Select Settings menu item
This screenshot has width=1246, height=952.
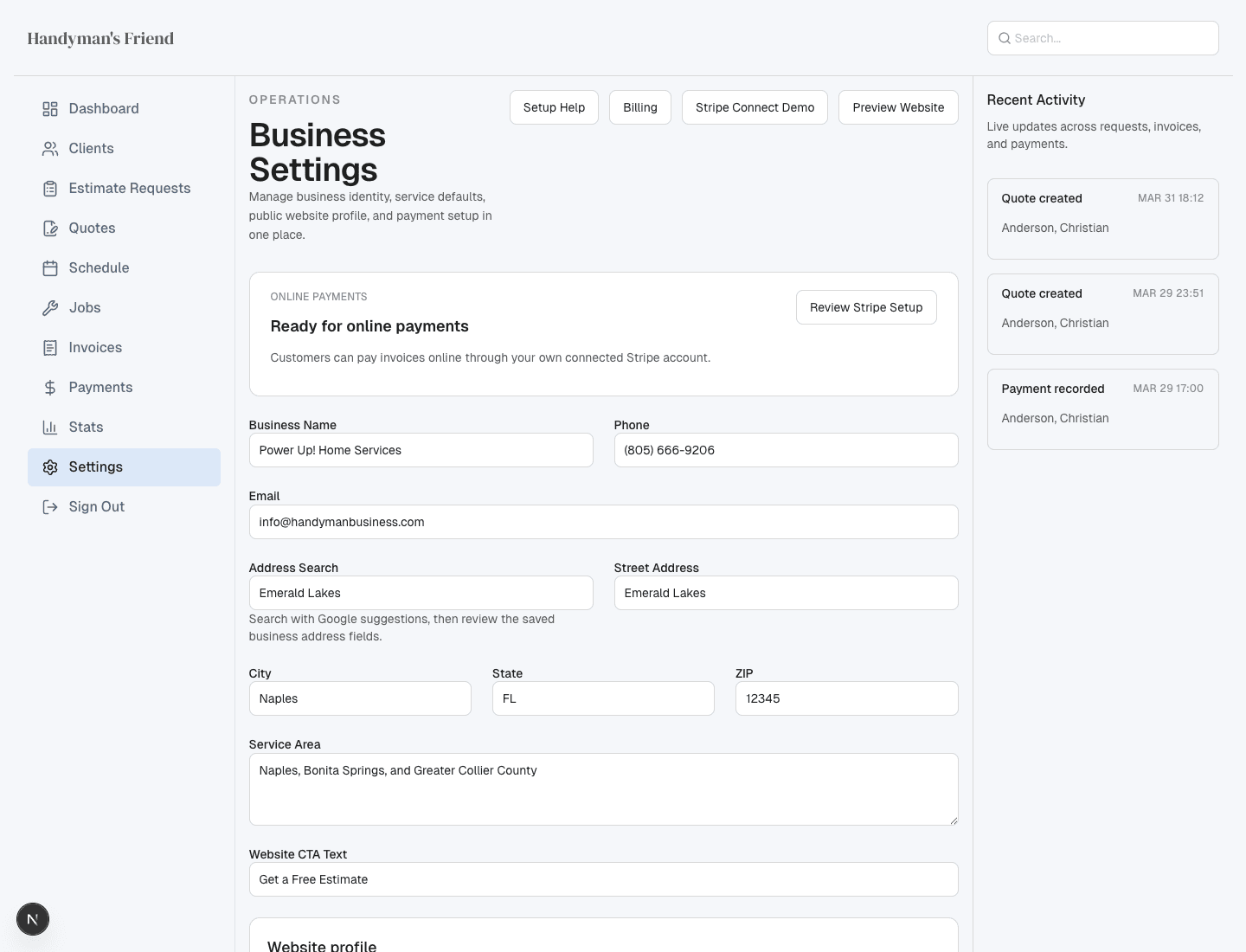(124, 467)
